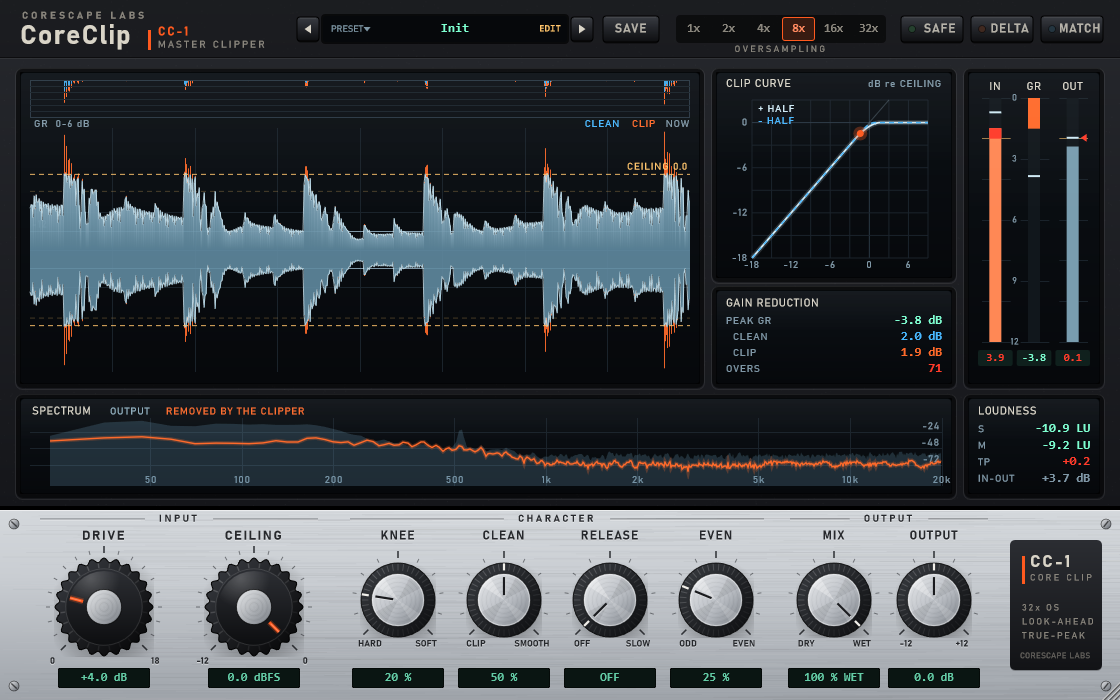
Task: Click the OUTPUT spectrum legend label
Action: click(130, 411)
